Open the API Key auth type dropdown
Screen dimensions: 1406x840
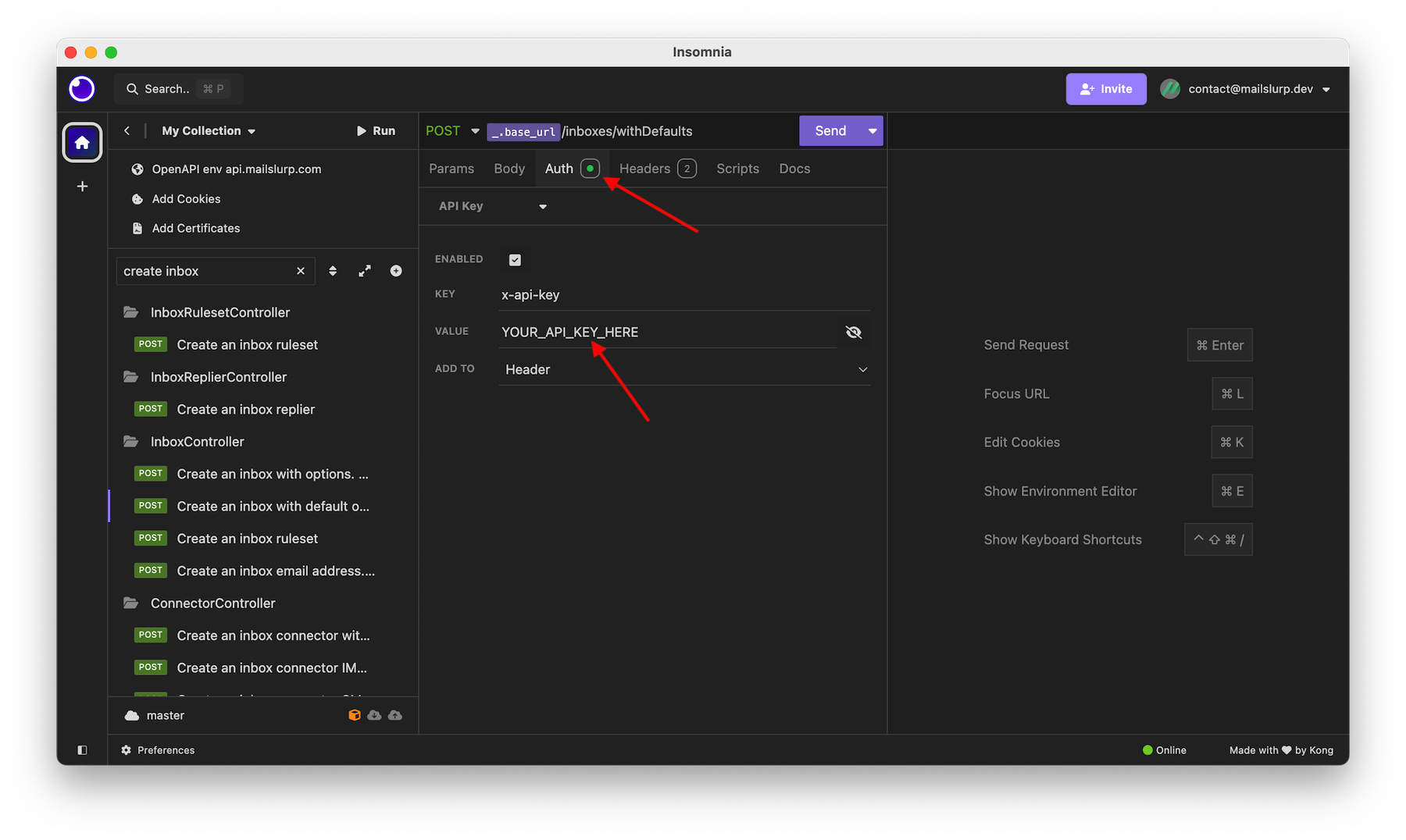click(x=493, y=206)
